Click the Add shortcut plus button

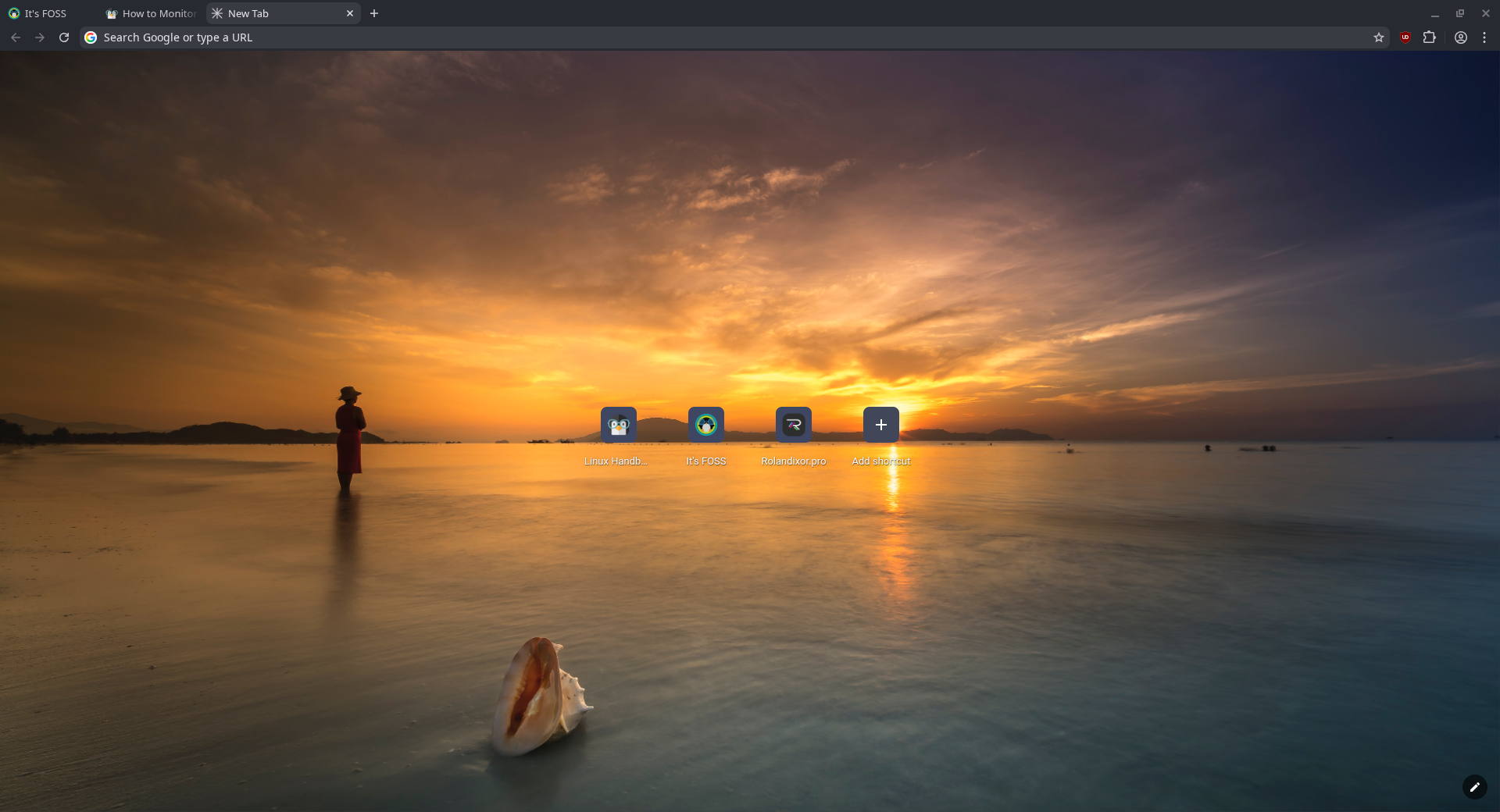(x=880, y=425)
